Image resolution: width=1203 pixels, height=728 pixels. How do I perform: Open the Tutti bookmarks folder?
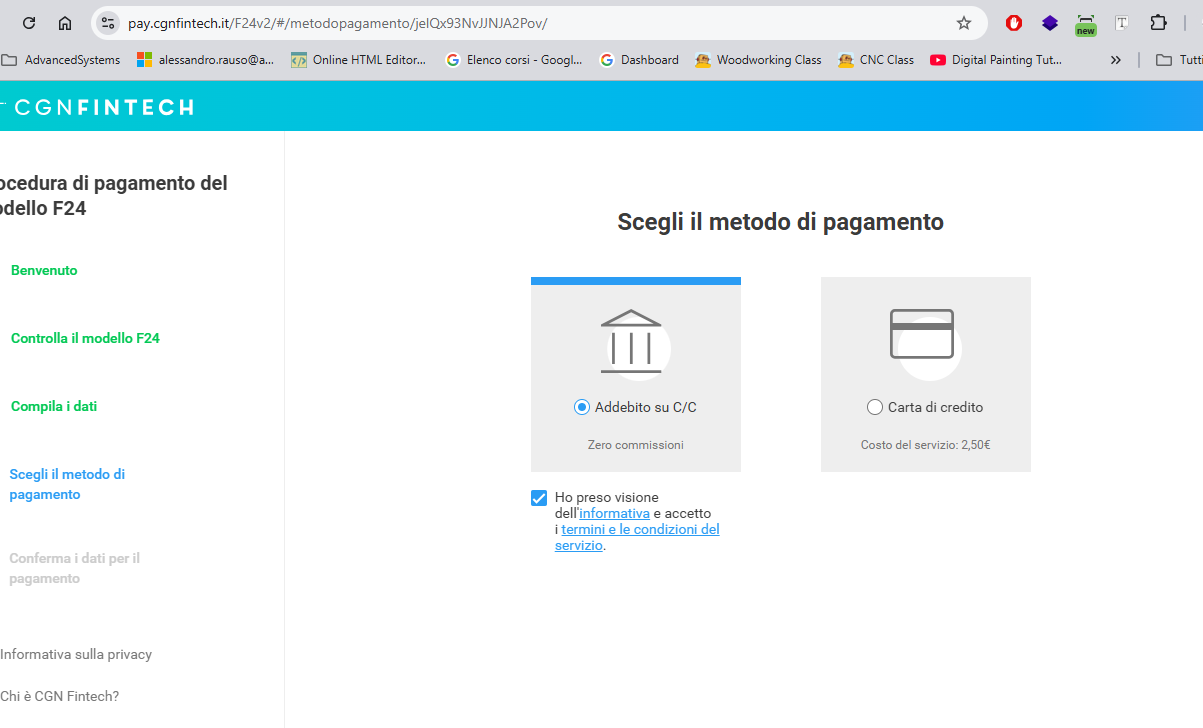(1179, 60)
